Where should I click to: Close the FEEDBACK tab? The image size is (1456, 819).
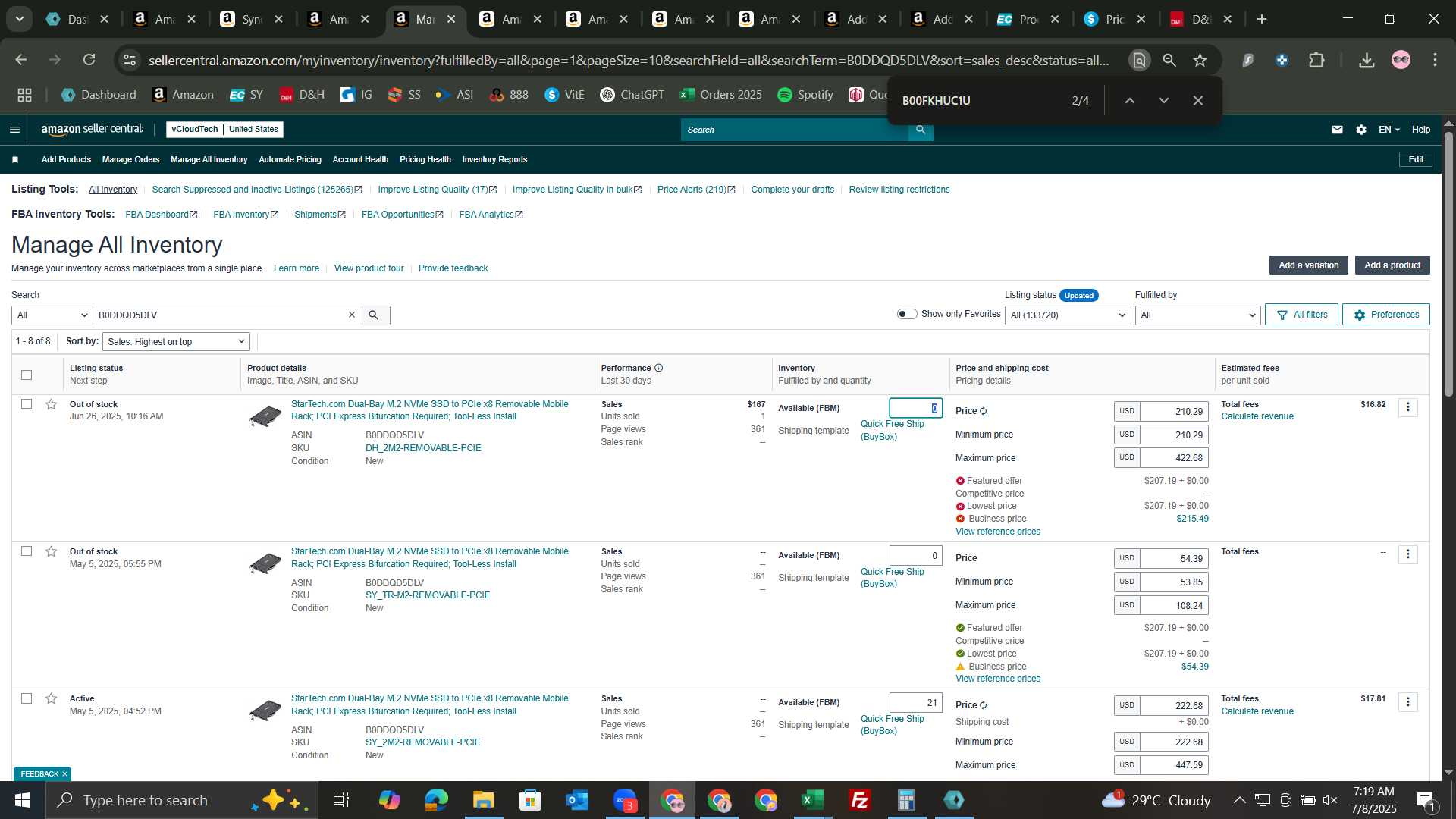[64, 774]
